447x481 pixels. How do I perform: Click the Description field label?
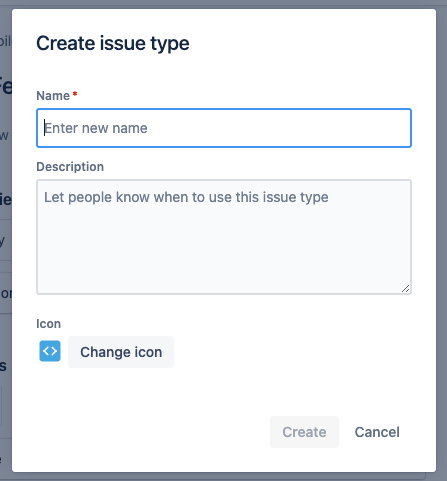[70, 167]
